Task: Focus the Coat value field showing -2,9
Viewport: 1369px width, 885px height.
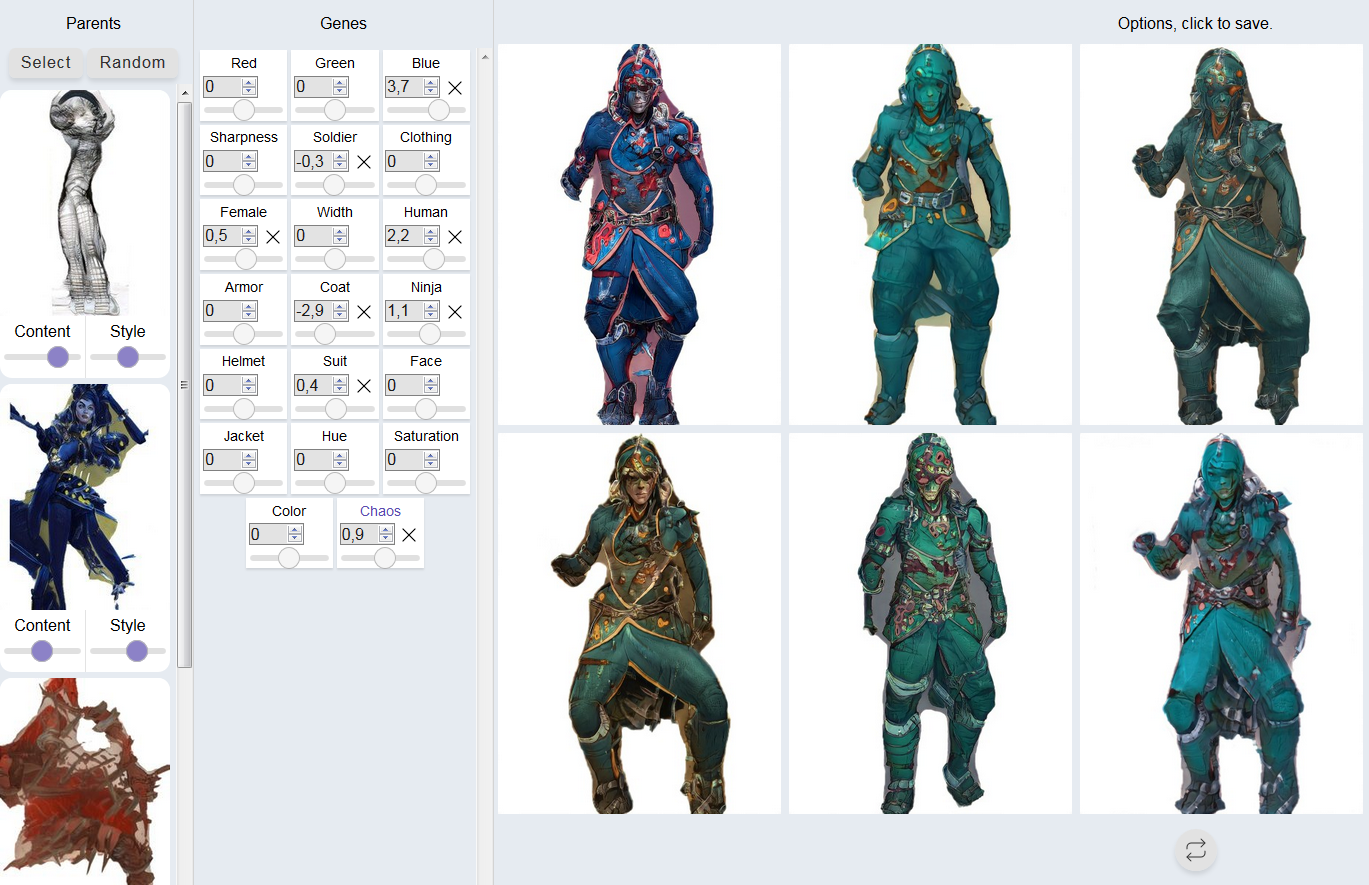Action: [321, 312]
